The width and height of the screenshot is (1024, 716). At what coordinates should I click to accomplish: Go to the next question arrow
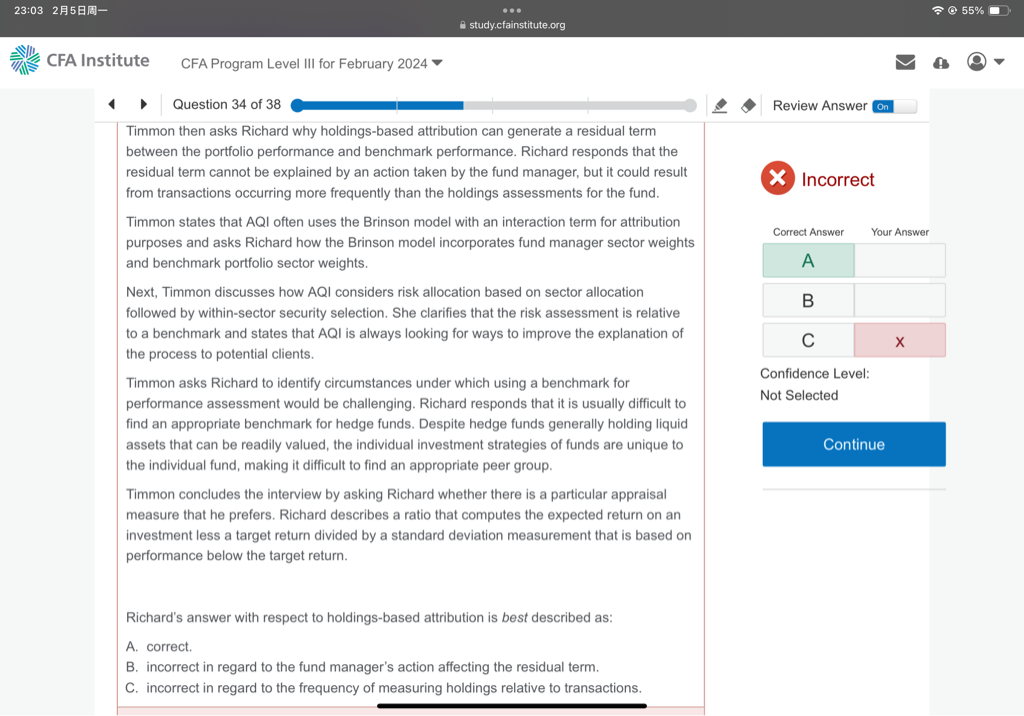(x=144, y=104)
